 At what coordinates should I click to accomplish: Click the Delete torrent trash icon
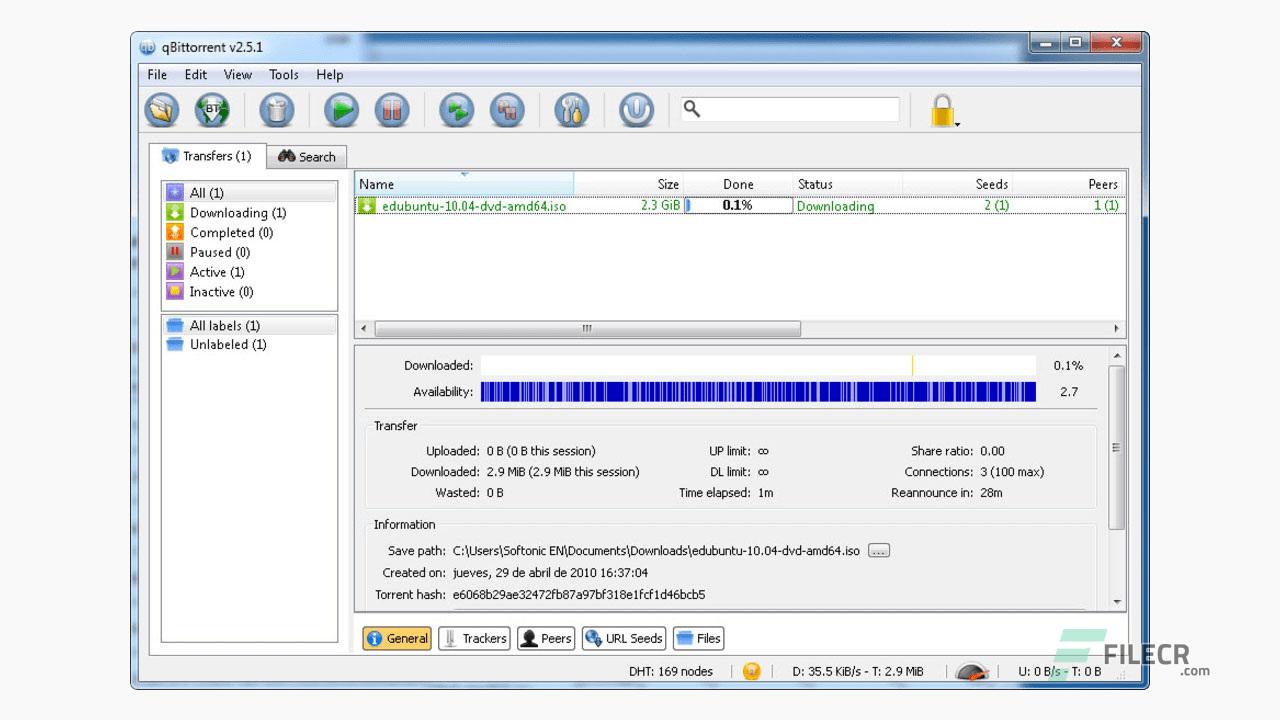click(277, 109)
